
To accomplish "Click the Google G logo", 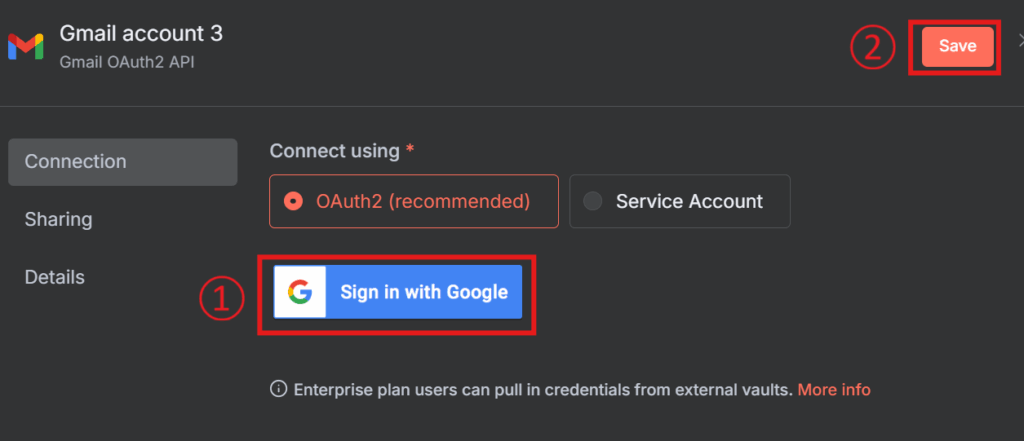I will 300,292.
